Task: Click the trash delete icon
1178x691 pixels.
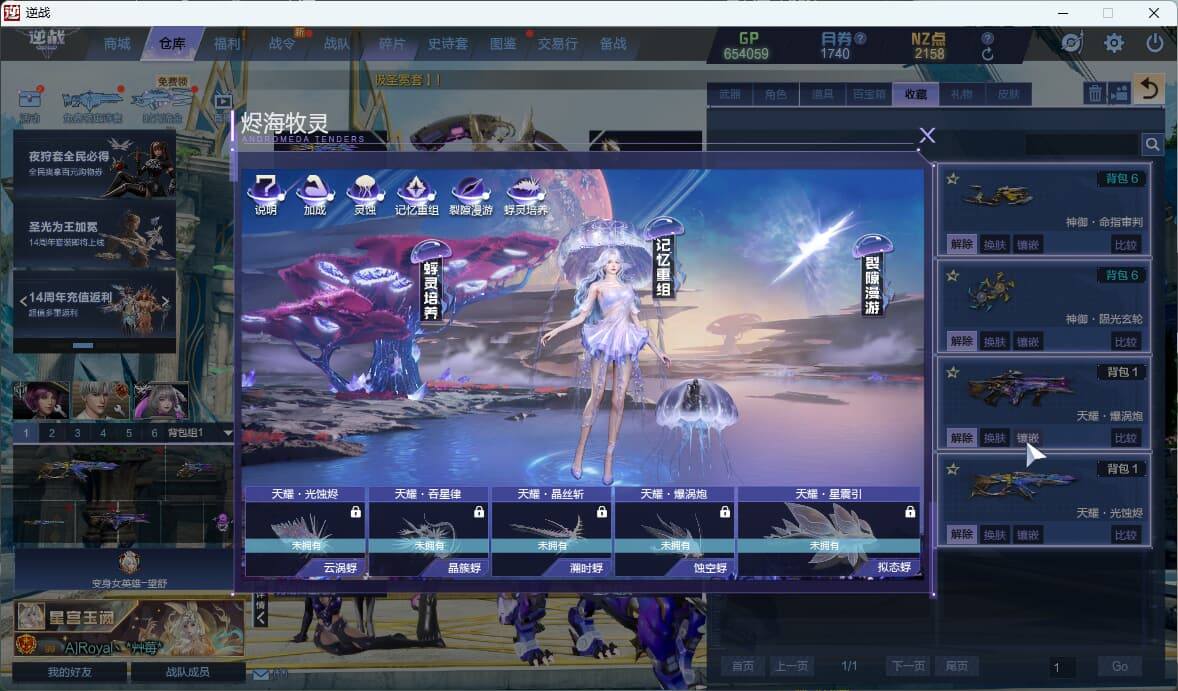Action: coord(1095,93)
